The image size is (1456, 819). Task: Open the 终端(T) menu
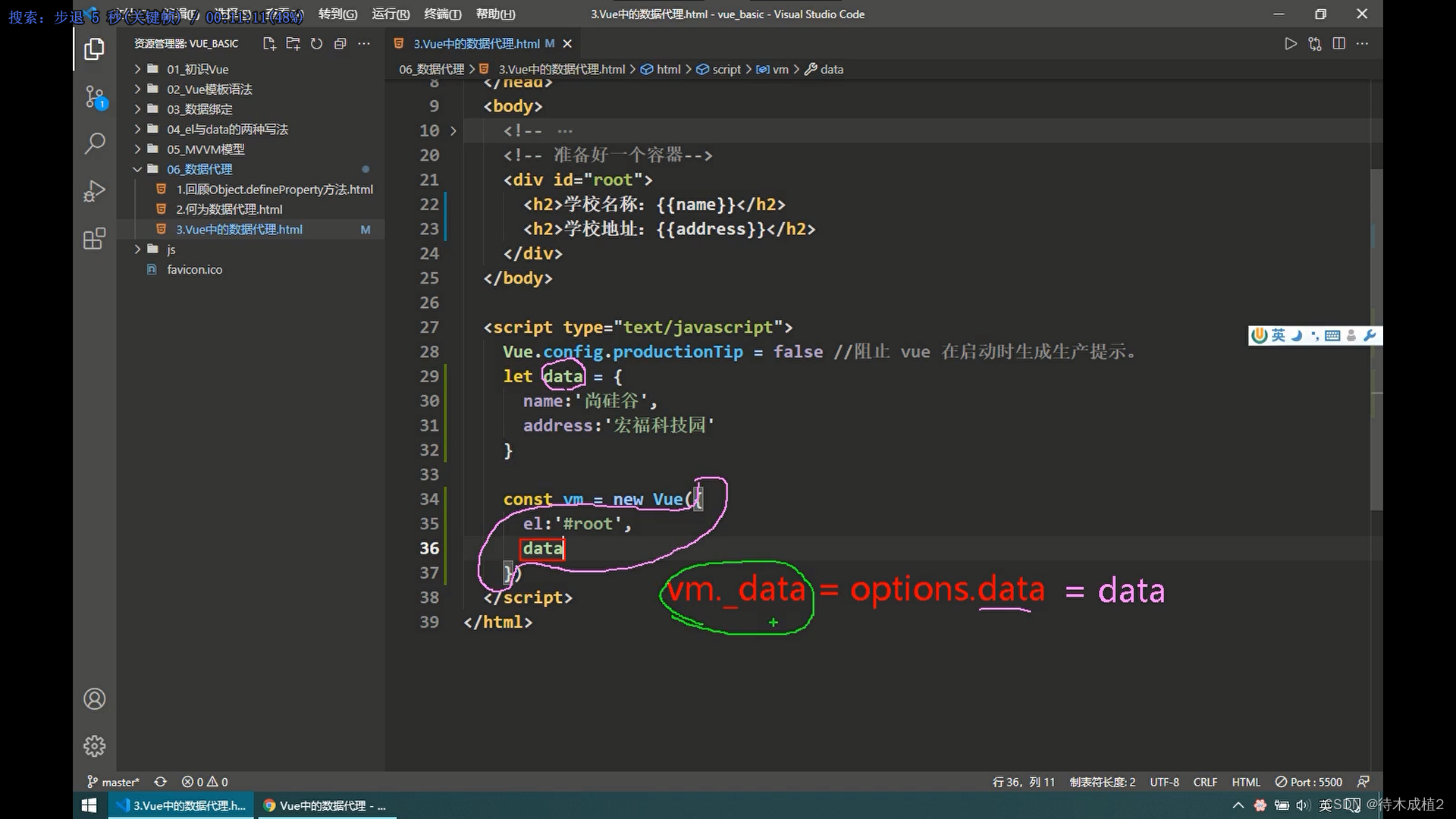[x=442, y=14]
